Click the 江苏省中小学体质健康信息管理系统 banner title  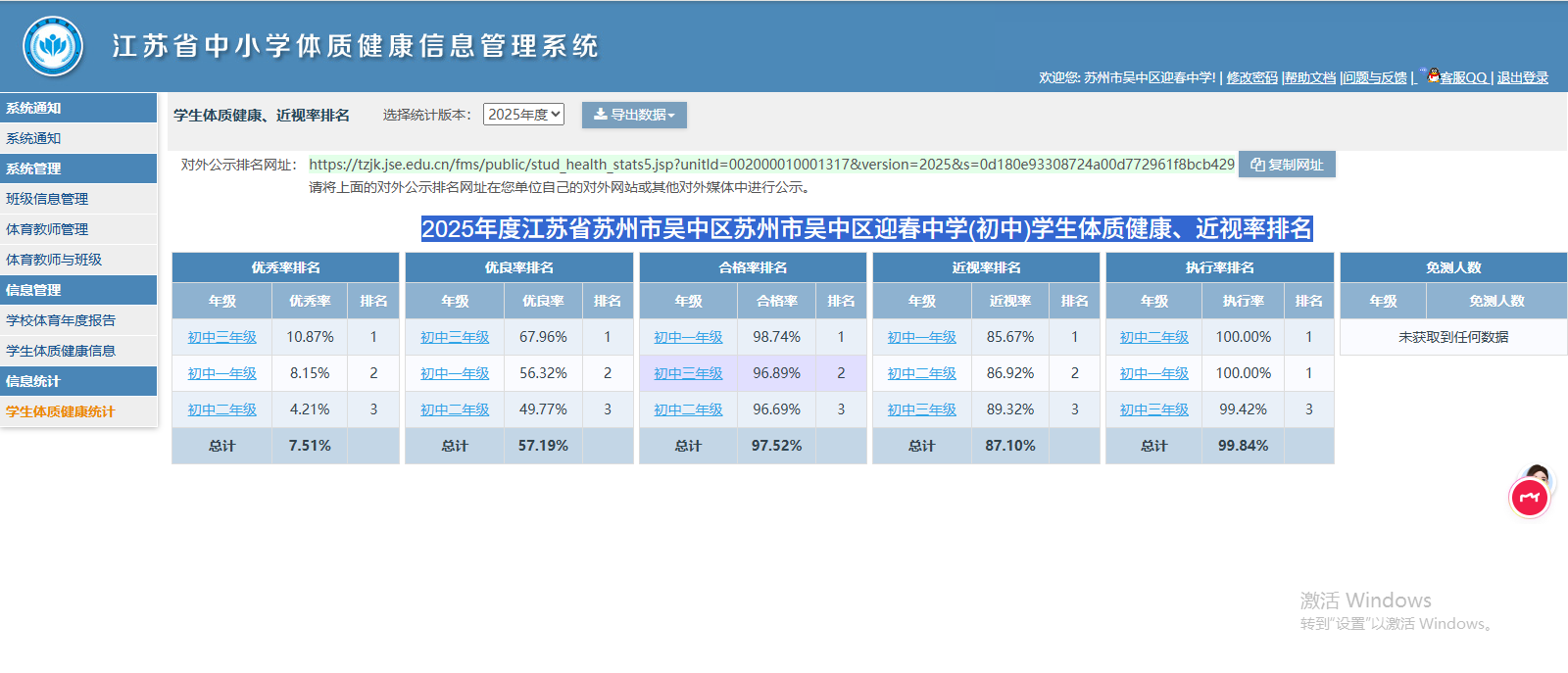point(356,46)
